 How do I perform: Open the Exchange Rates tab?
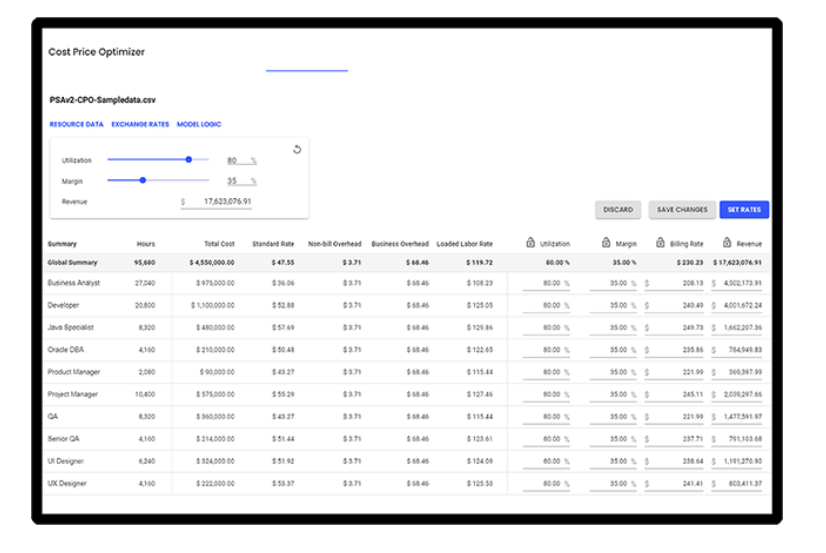tap(140, 124)
